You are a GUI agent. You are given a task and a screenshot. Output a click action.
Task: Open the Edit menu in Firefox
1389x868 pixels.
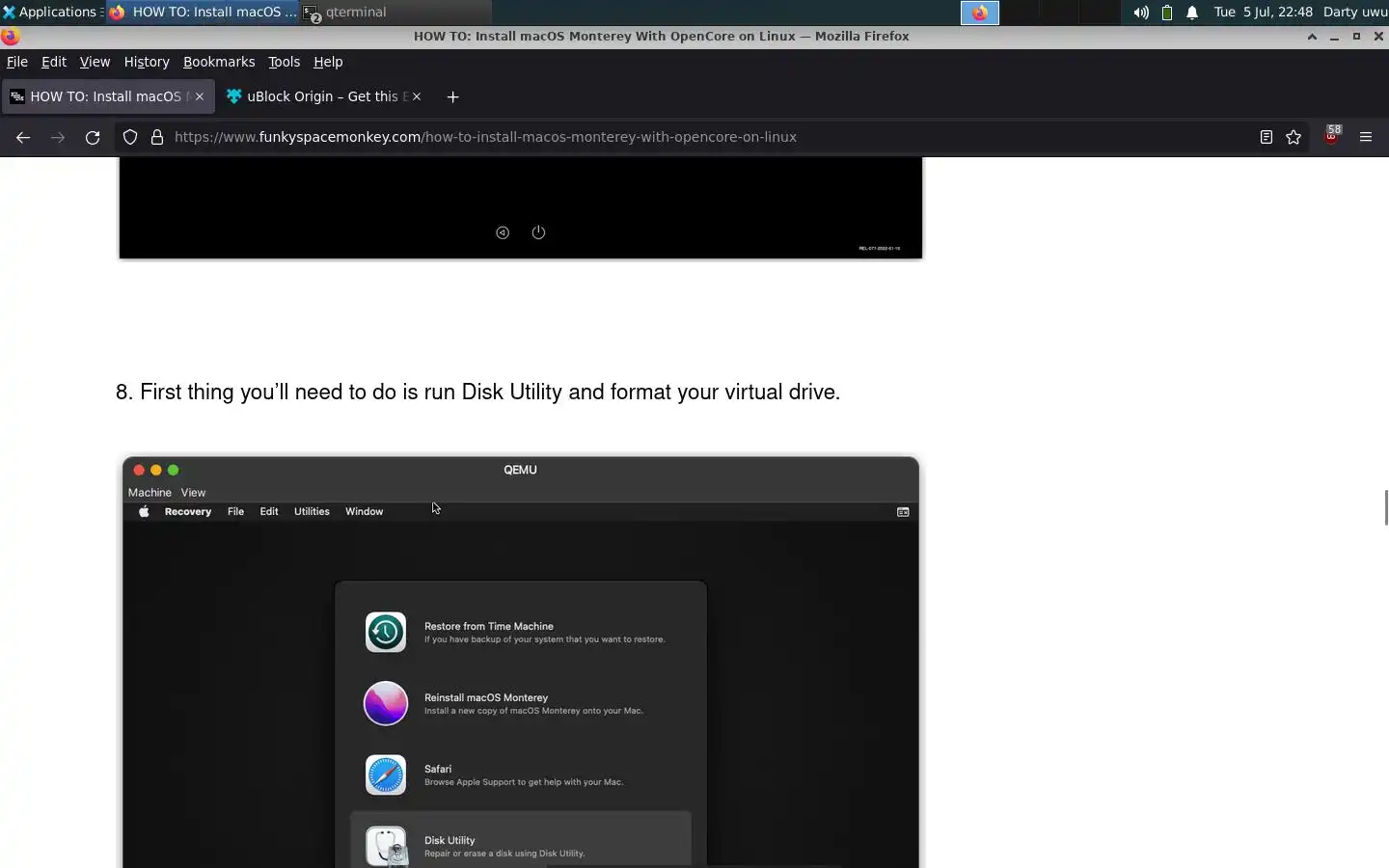pos(54,62)
